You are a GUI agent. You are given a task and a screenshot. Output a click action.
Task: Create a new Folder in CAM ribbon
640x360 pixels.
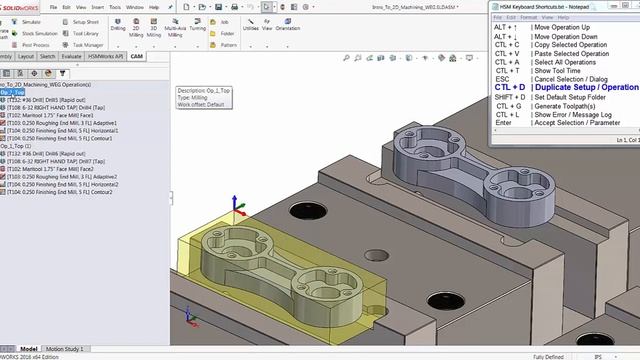pyautogui.click(x=222, y=33)
